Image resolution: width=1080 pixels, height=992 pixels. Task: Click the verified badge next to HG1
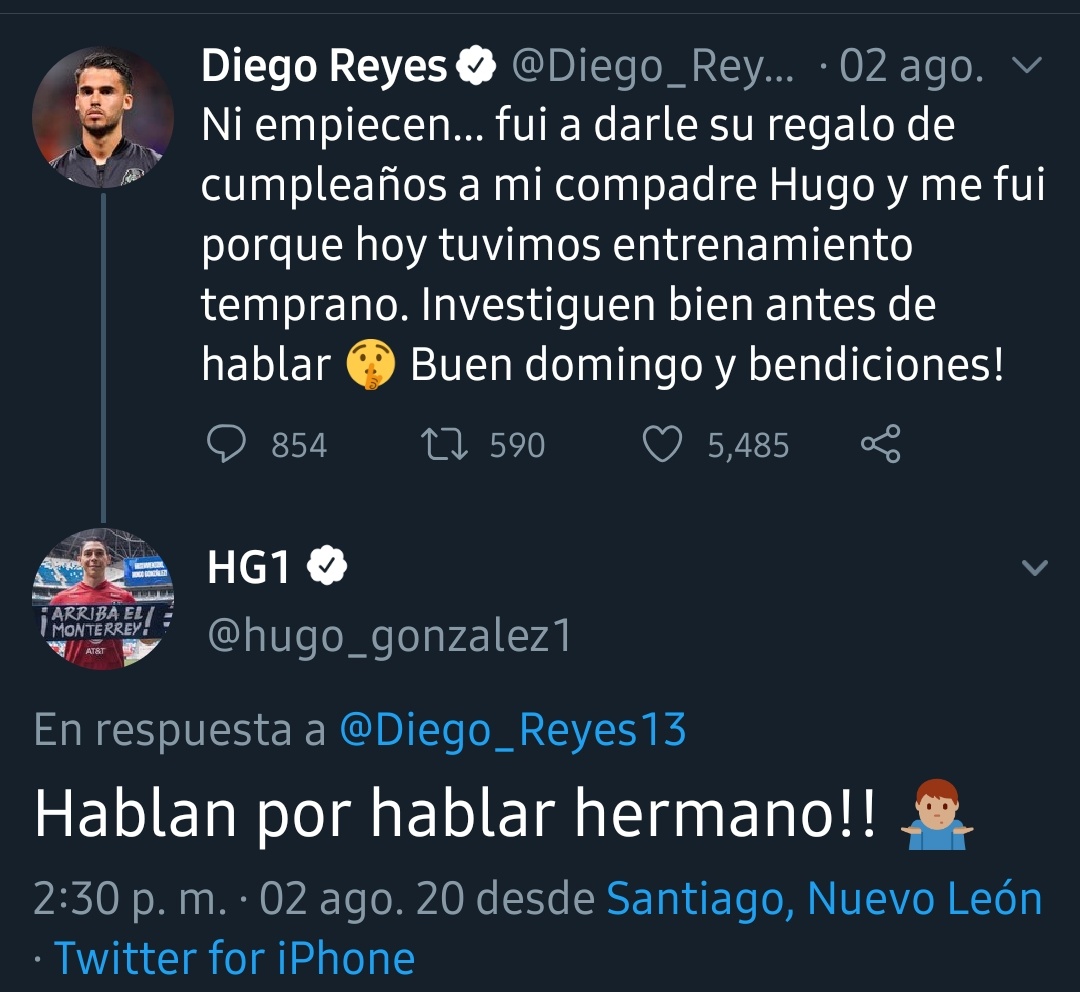click(x=326, y=568)
